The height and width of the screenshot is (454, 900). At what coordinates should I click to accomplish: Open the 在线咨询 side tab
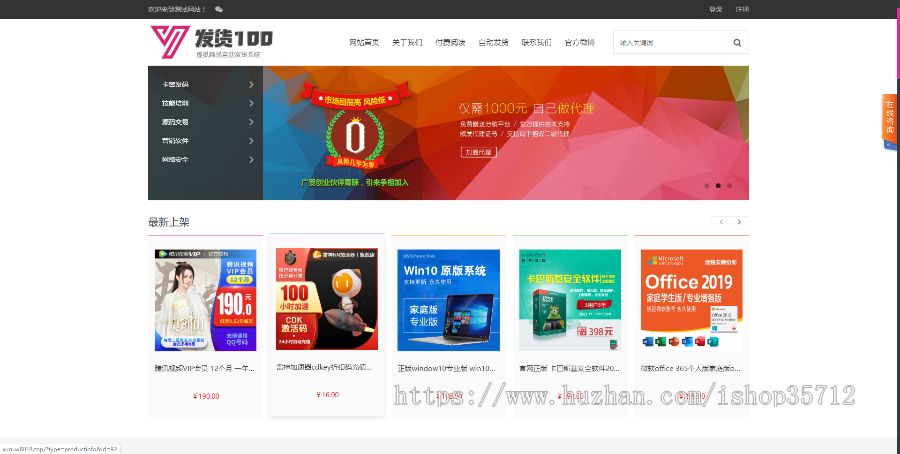[889, 118]
